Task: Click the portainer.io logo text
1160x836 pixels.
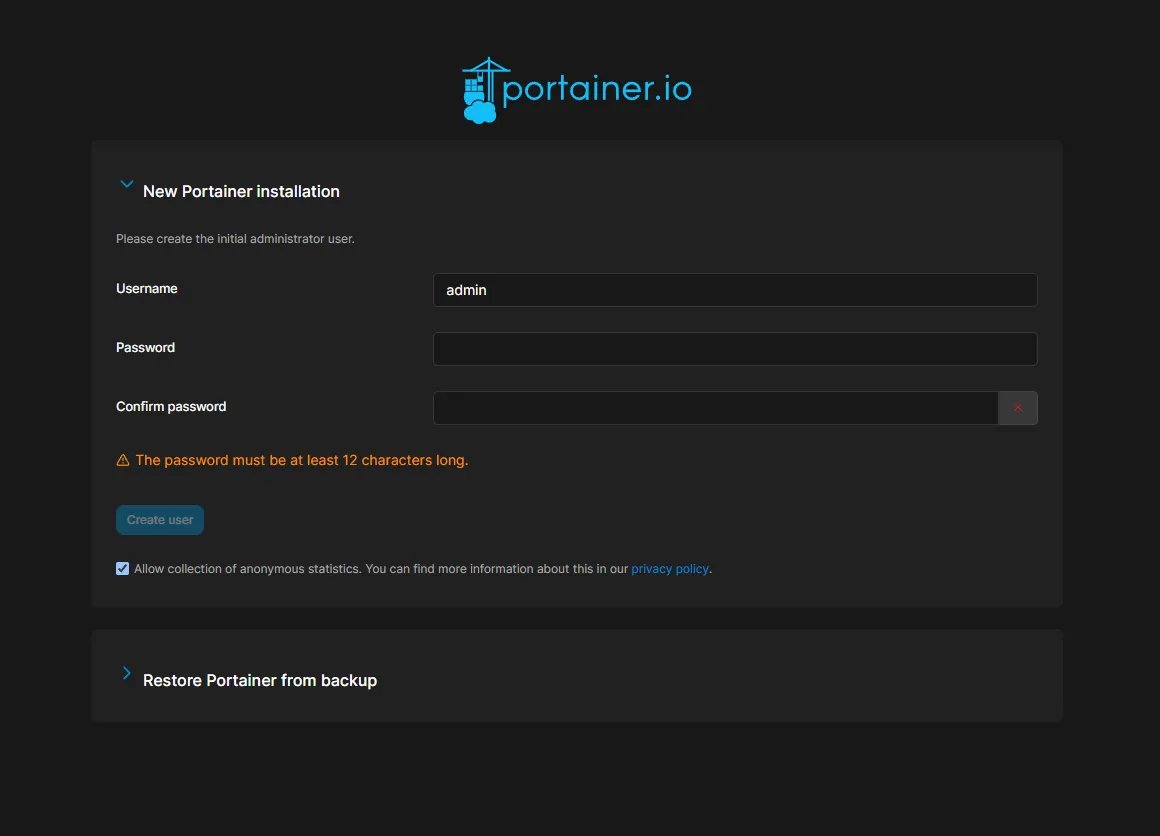Action: point(597,89)
